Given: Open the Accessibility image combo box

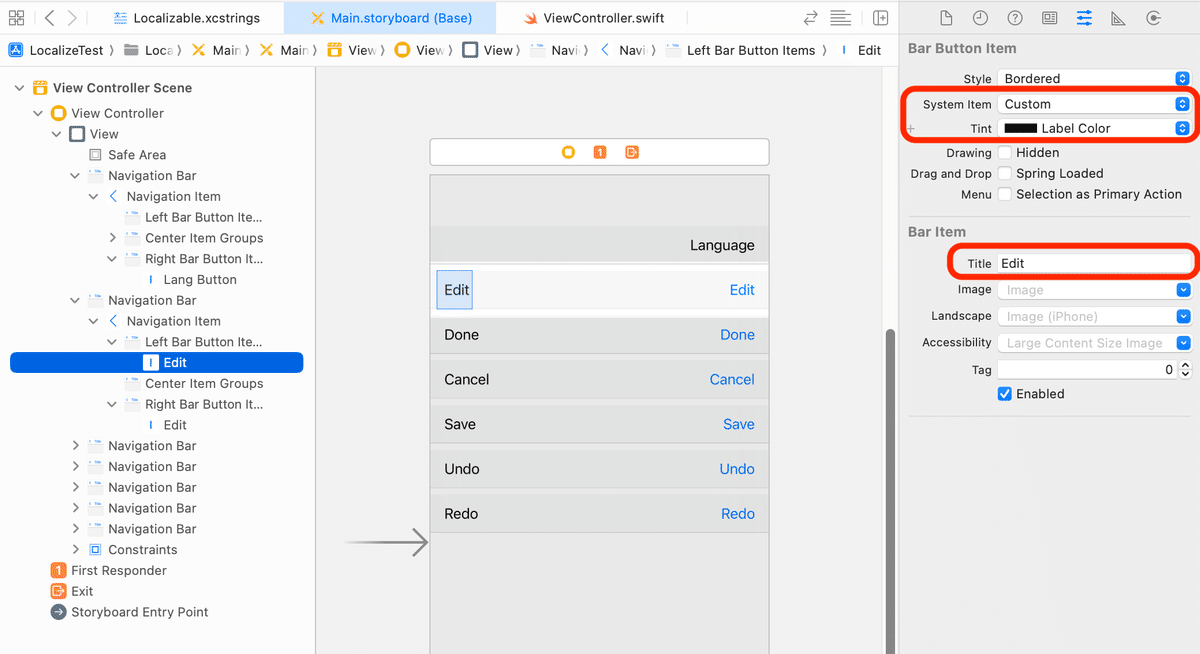Looking at the screenshot, I should [1094, 343].
